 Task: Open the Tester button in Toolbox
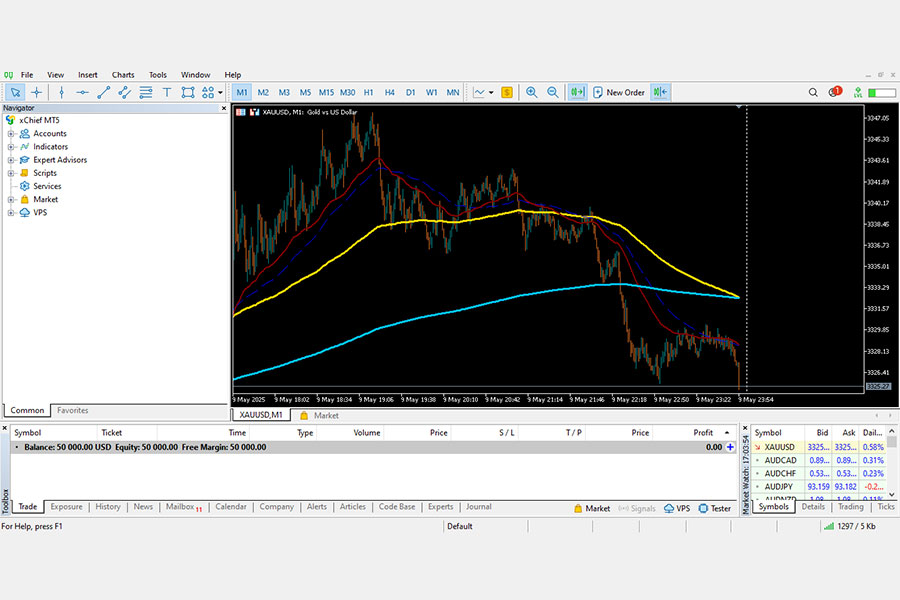pyautogui.click(x=715, y=509)
